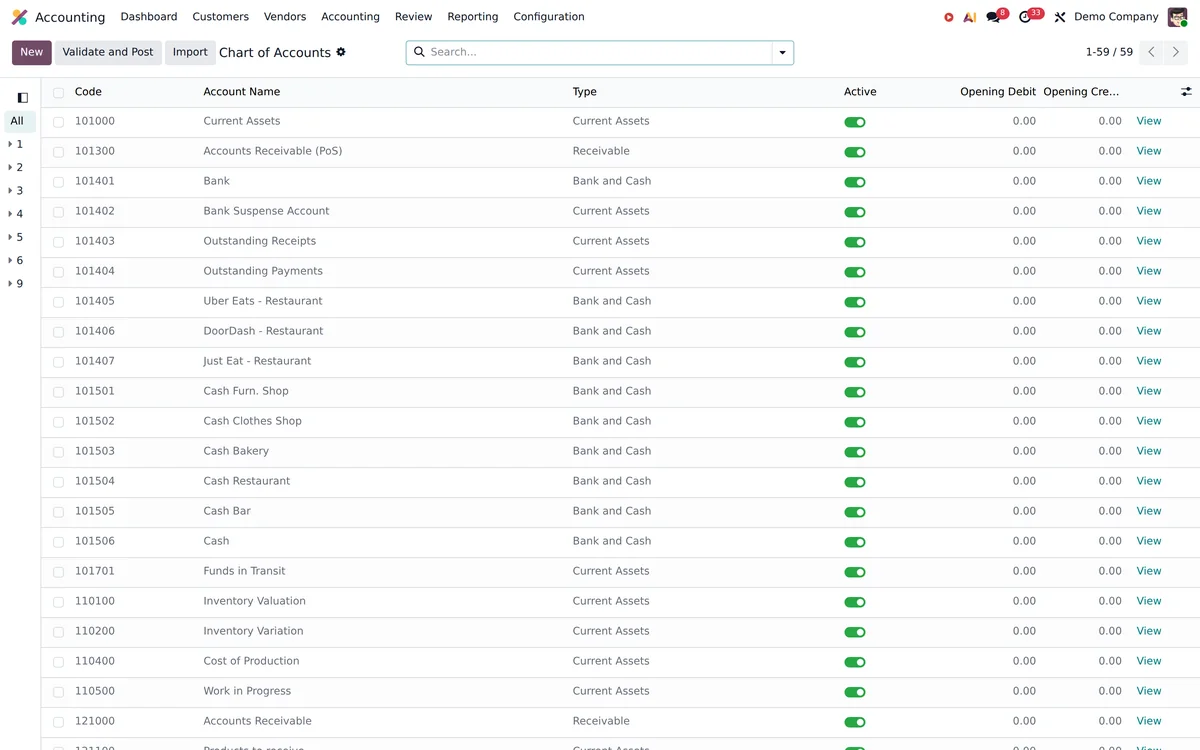Check the box for account 101401 Bank
The height and width of the screenshot is (750, 1200).
pyautogui.click(x=58, y=182)
